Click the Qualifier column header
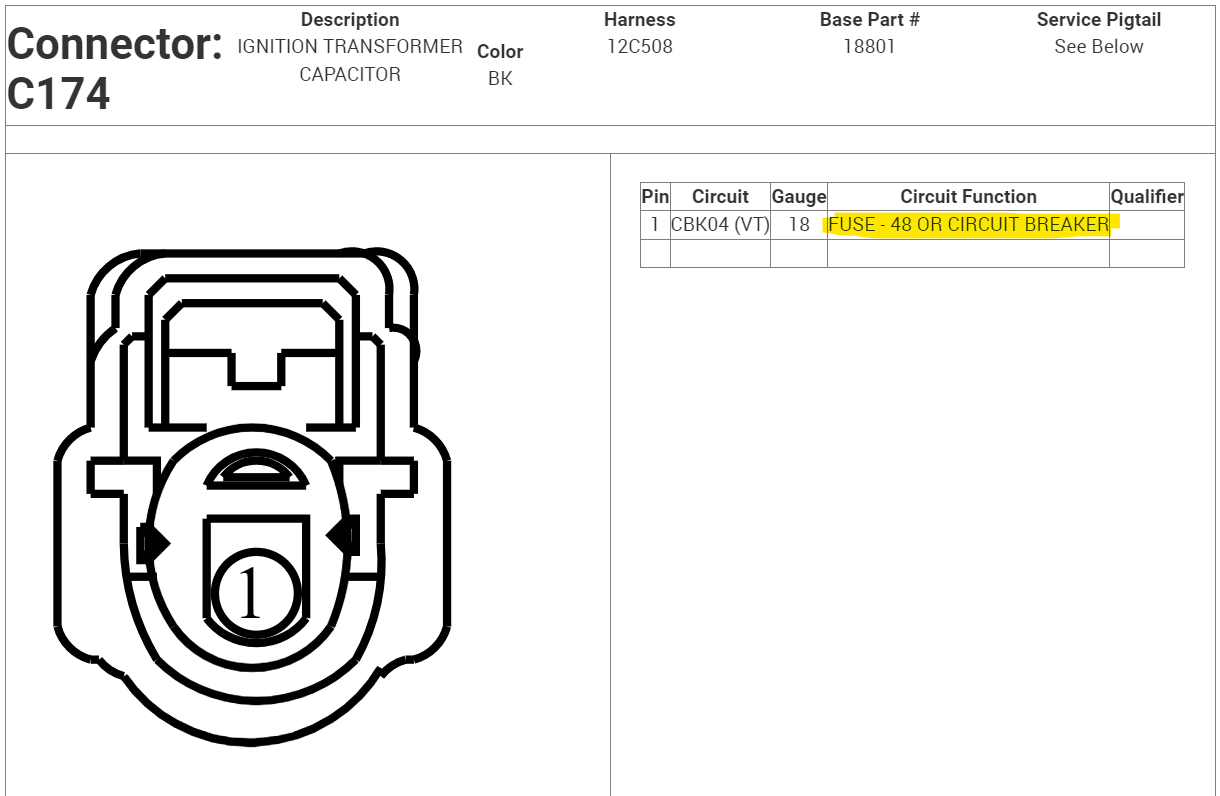1220x796 pixels. (1147, 197)
